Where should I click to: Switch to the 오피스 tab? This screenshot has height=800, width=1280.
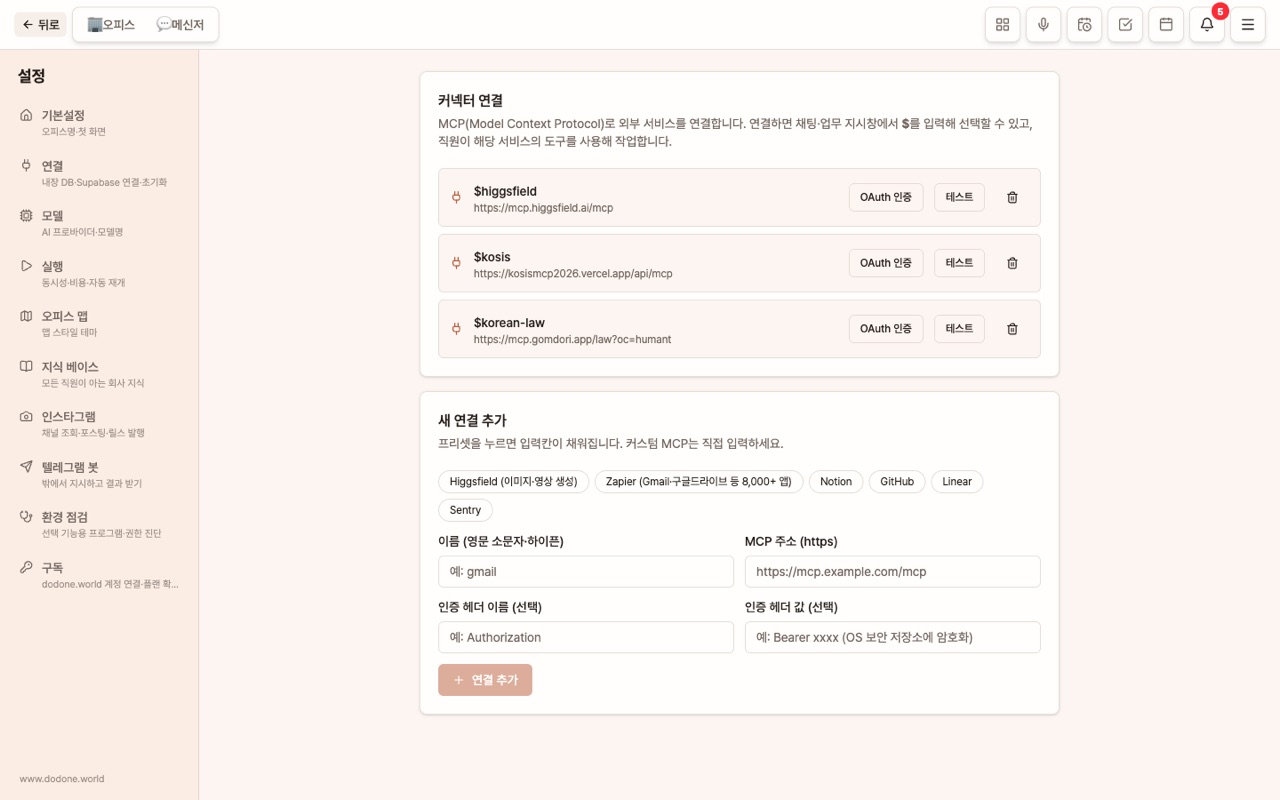click(111, 25)
